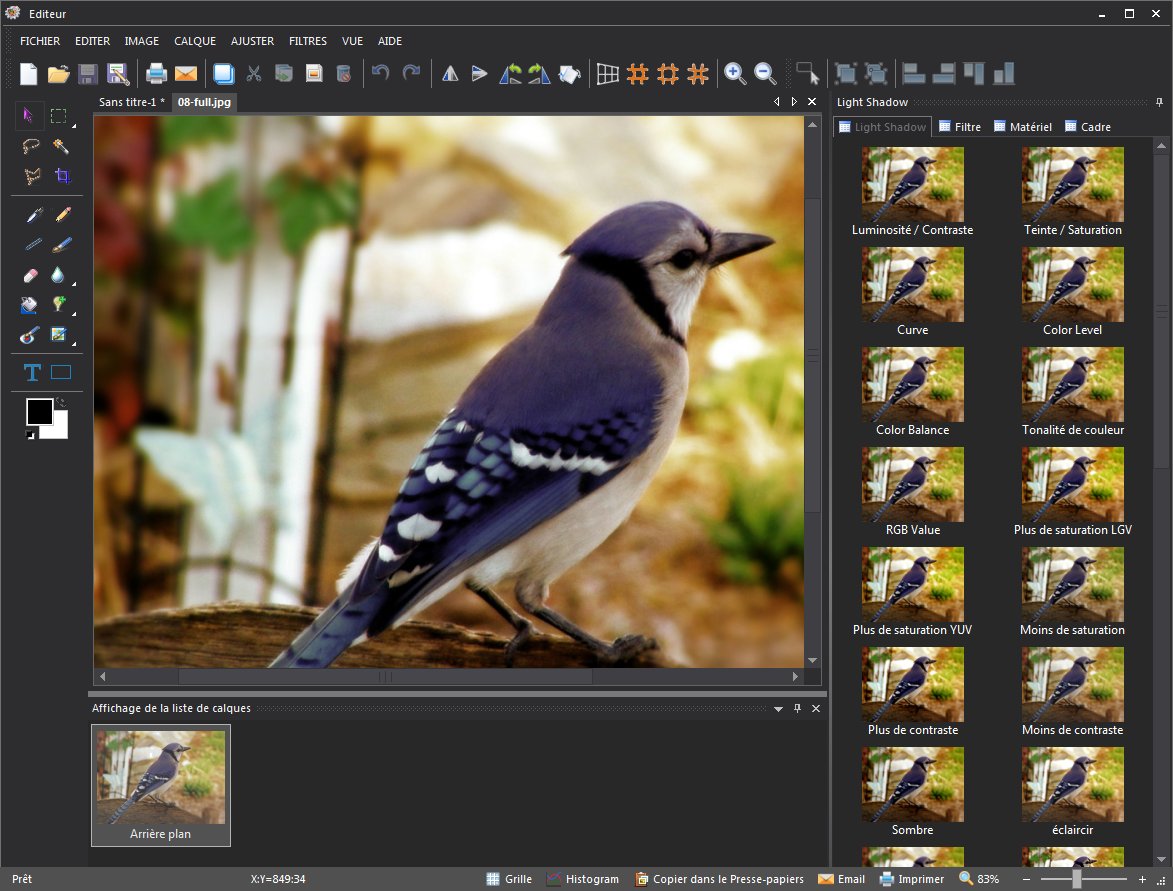Viewport: 1173px width, 891px height.
Task: Save the image with the floppy icon
Action: [x=88, y=73]
